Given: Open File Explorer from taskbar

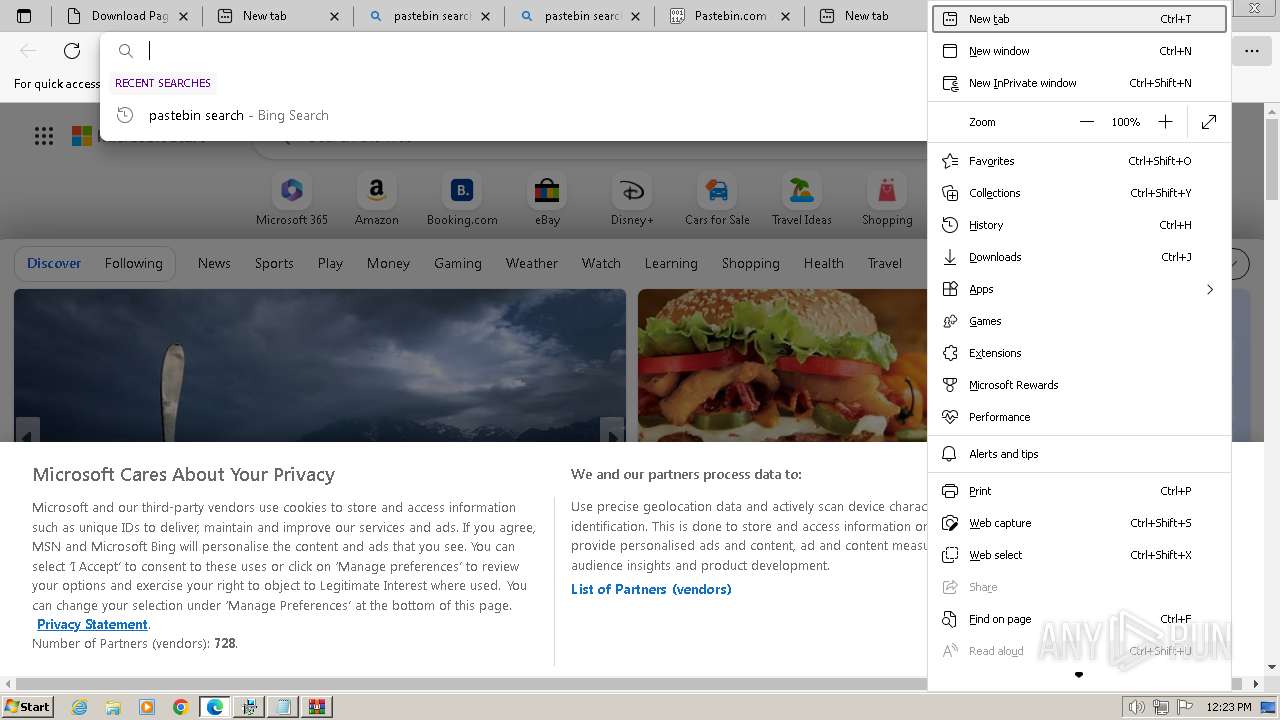Looking at the screenshot, I should pyautogui.click(x=114, y=706).
